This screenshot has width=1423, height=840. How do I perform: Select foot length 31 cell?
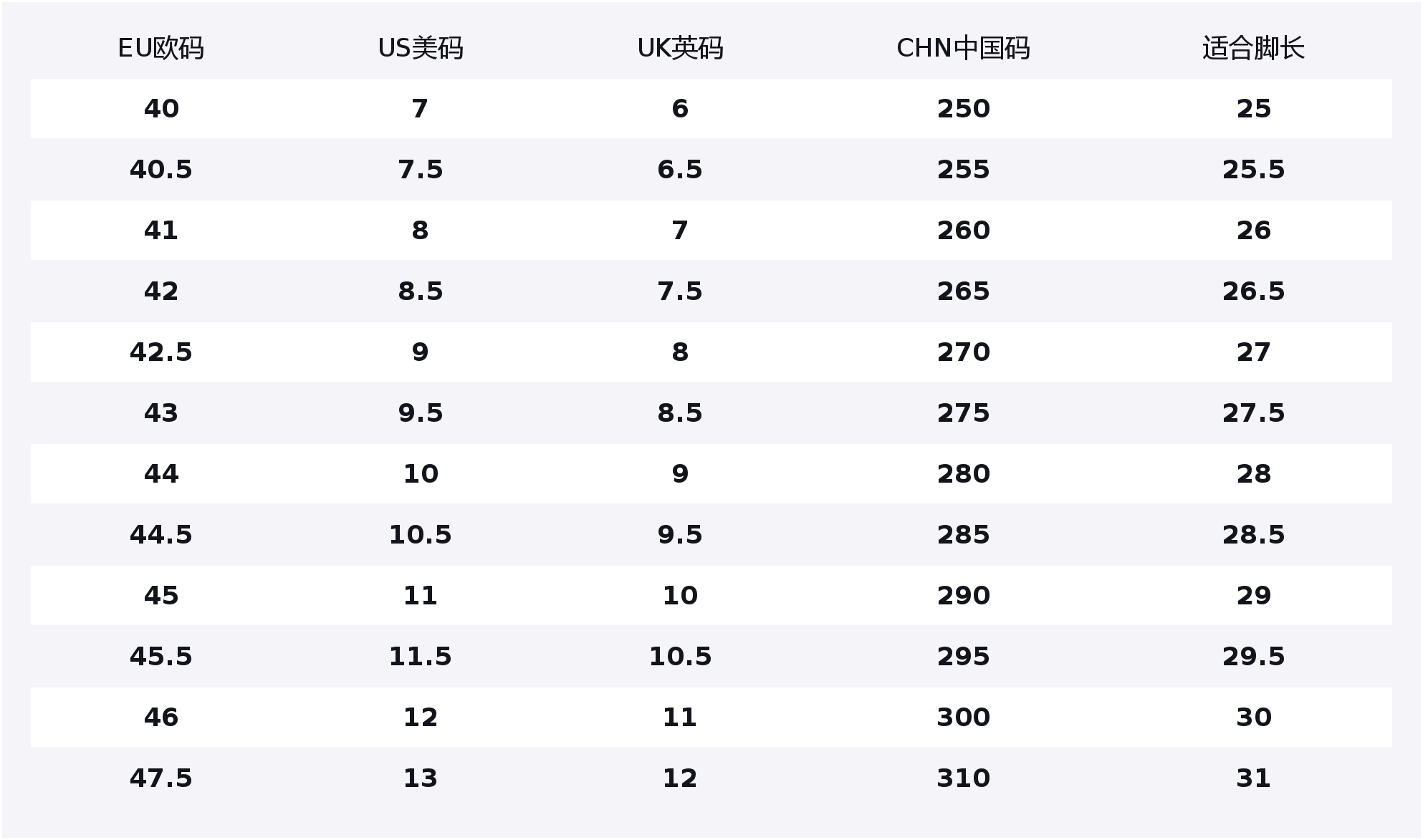pyautogui.click(x=1253, y=778)
